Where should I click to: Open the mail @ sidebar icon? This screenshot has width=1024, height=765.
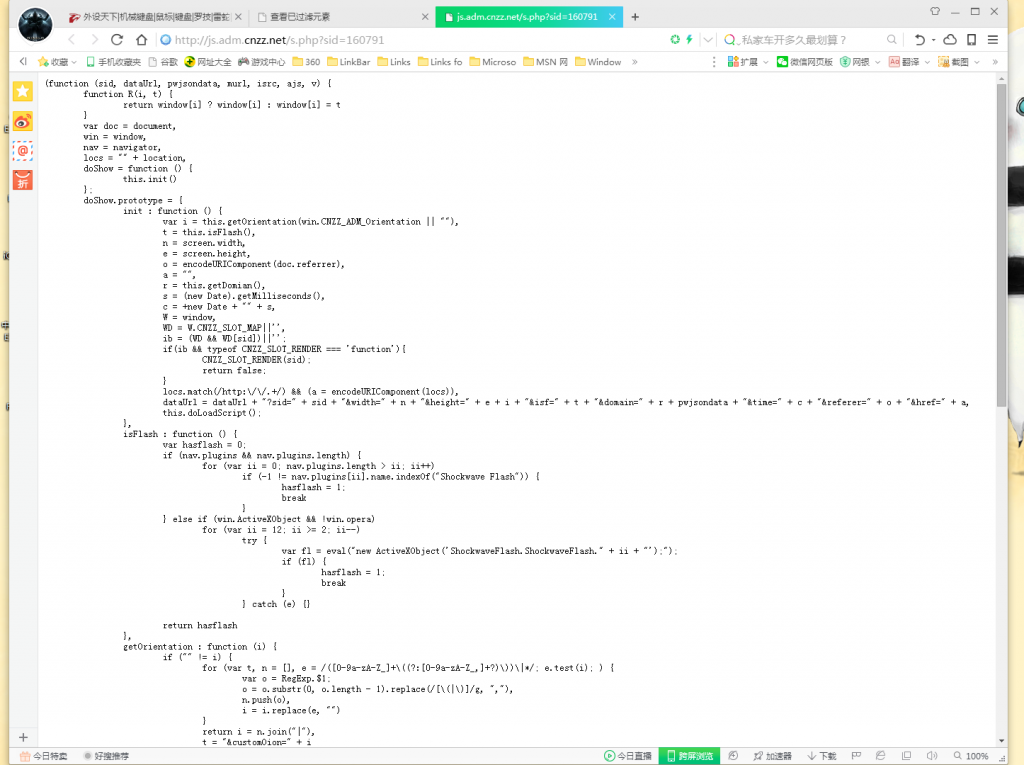tap(23, 151)
